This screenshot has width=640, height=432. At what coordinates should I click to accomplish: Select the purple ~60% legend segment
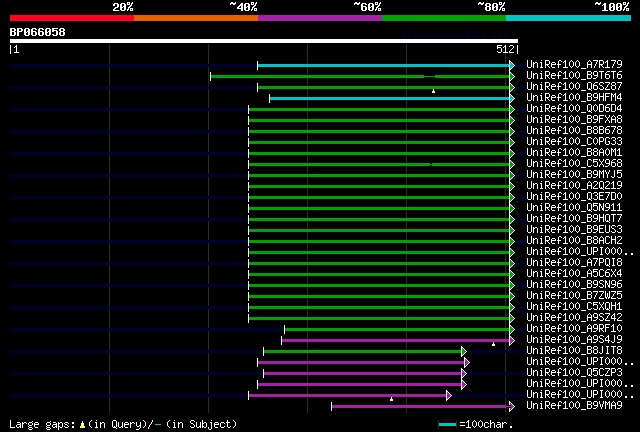pos(320,18)
